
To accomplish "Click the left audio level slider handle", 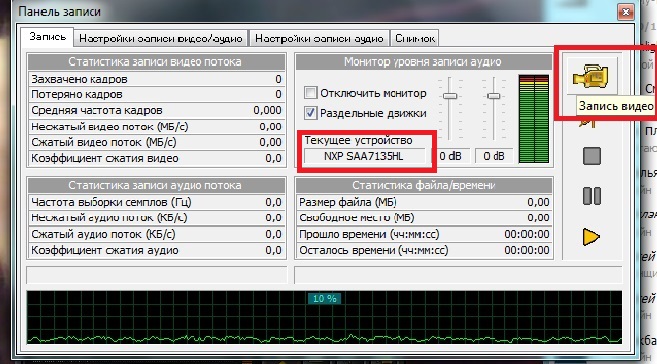I will tap(450, 96).
